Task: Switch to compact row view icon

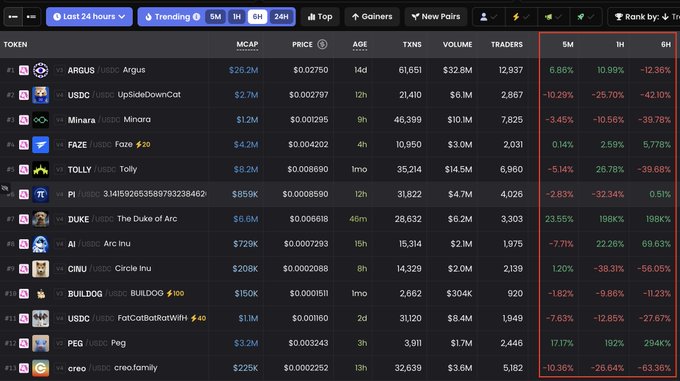Action: [x=13, y=17]
